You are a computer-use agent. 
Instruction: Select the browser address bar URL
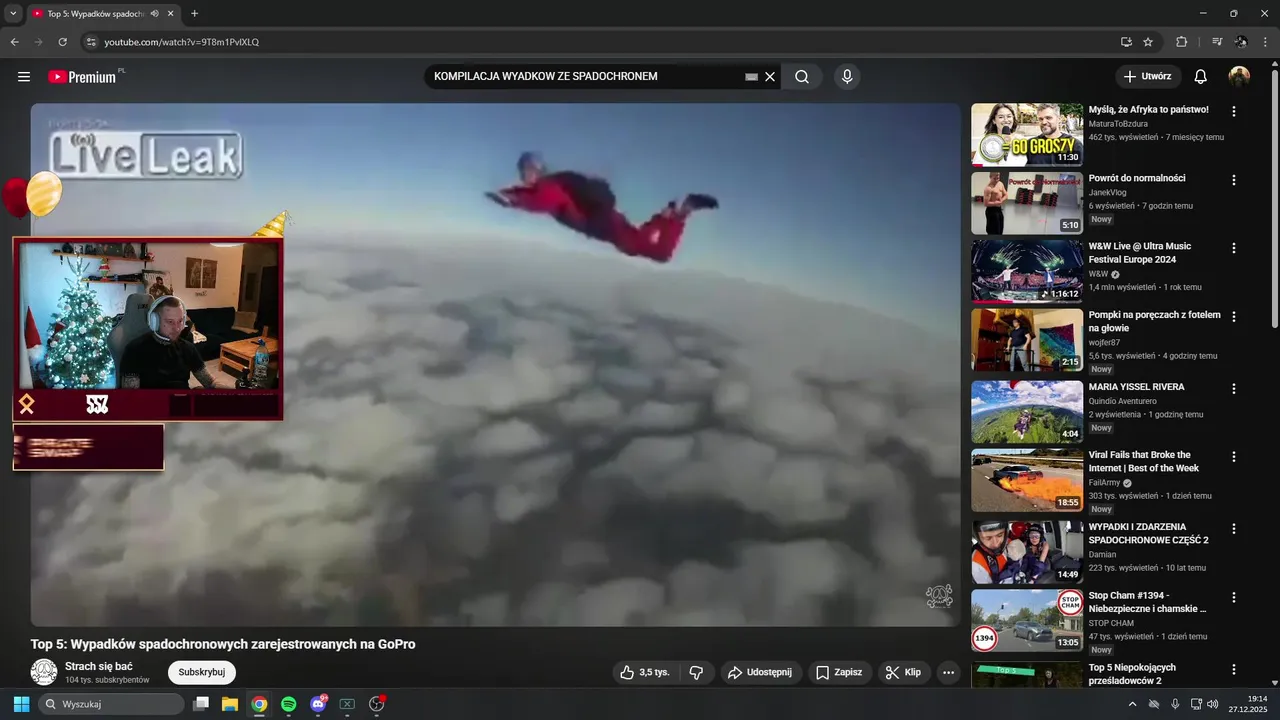tap(182, 42)
